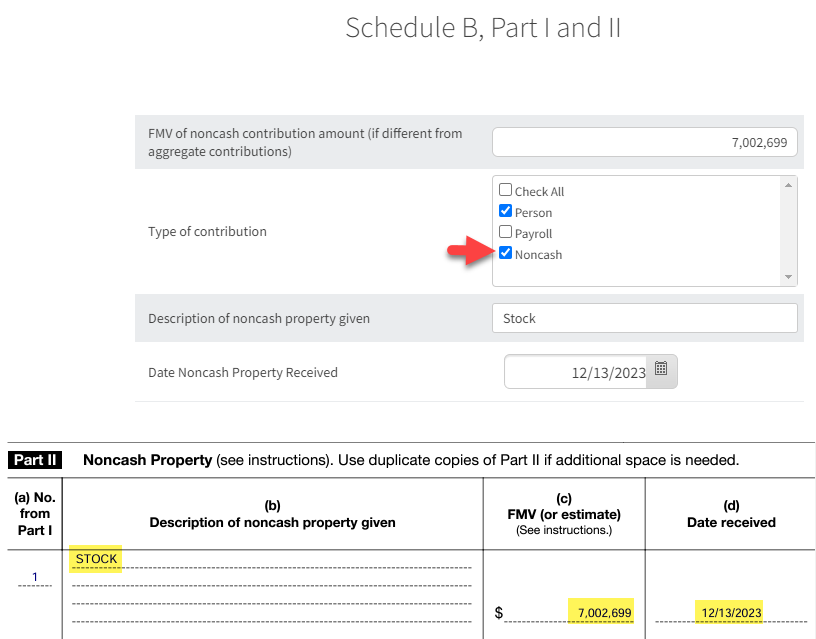This screenshot has width=816, height=639.
Task: Tick the Payroll checkbox
Action: (x=506, y=233)
